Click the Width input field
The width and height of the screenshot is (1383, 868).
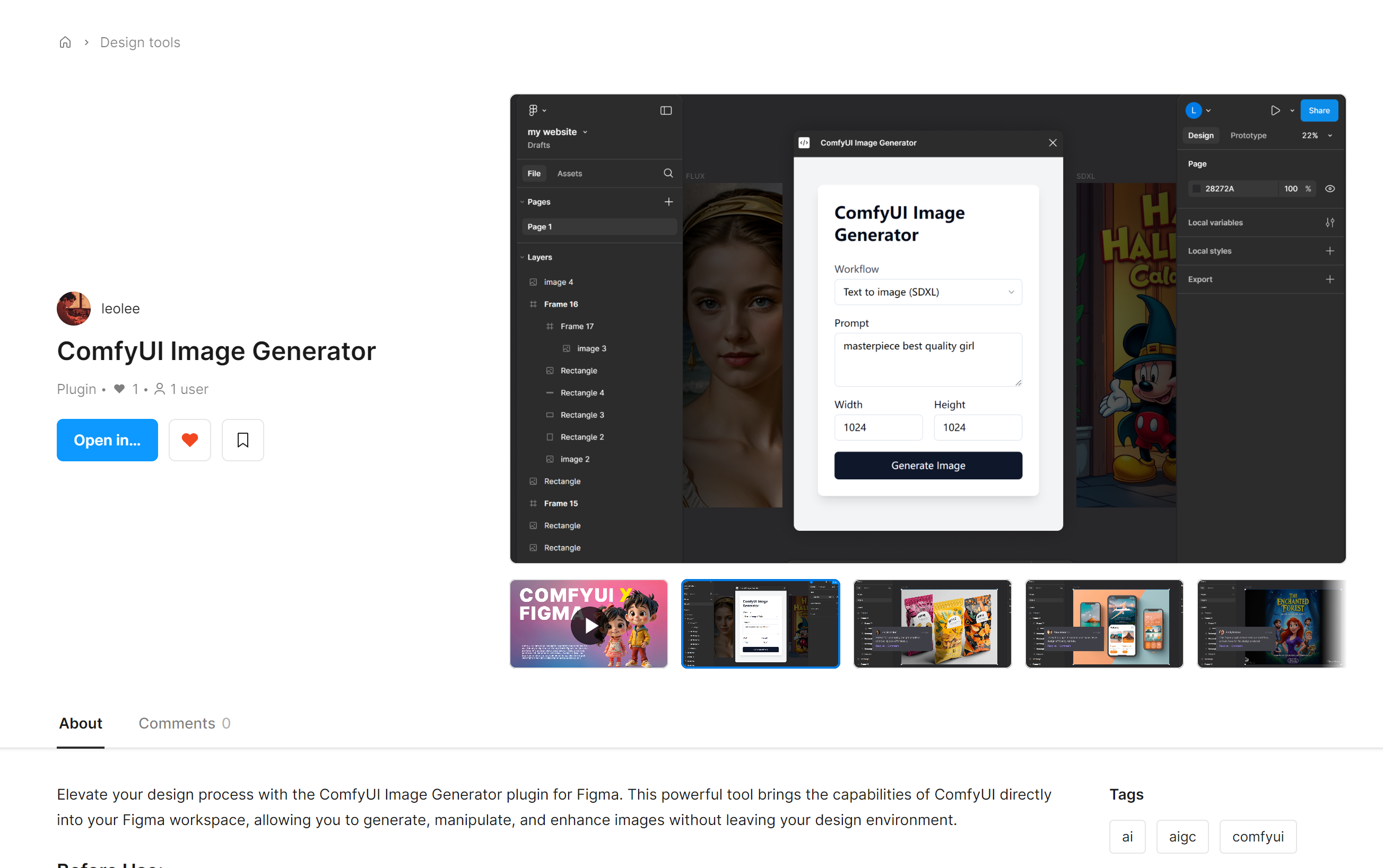(878, 428)
